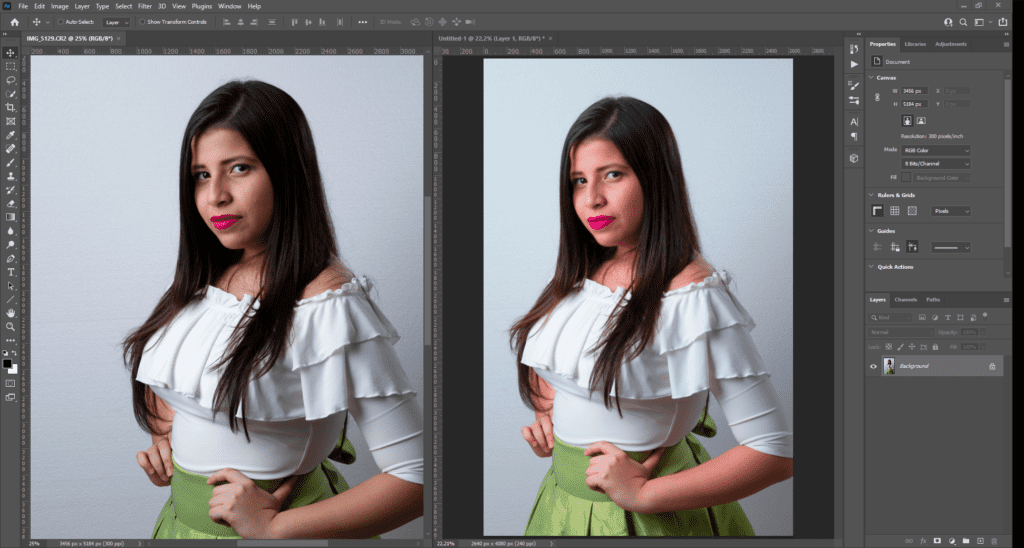Screen dimensions: 1024x548
Task: Click the foreground color swatch
Action: point(9,364)
